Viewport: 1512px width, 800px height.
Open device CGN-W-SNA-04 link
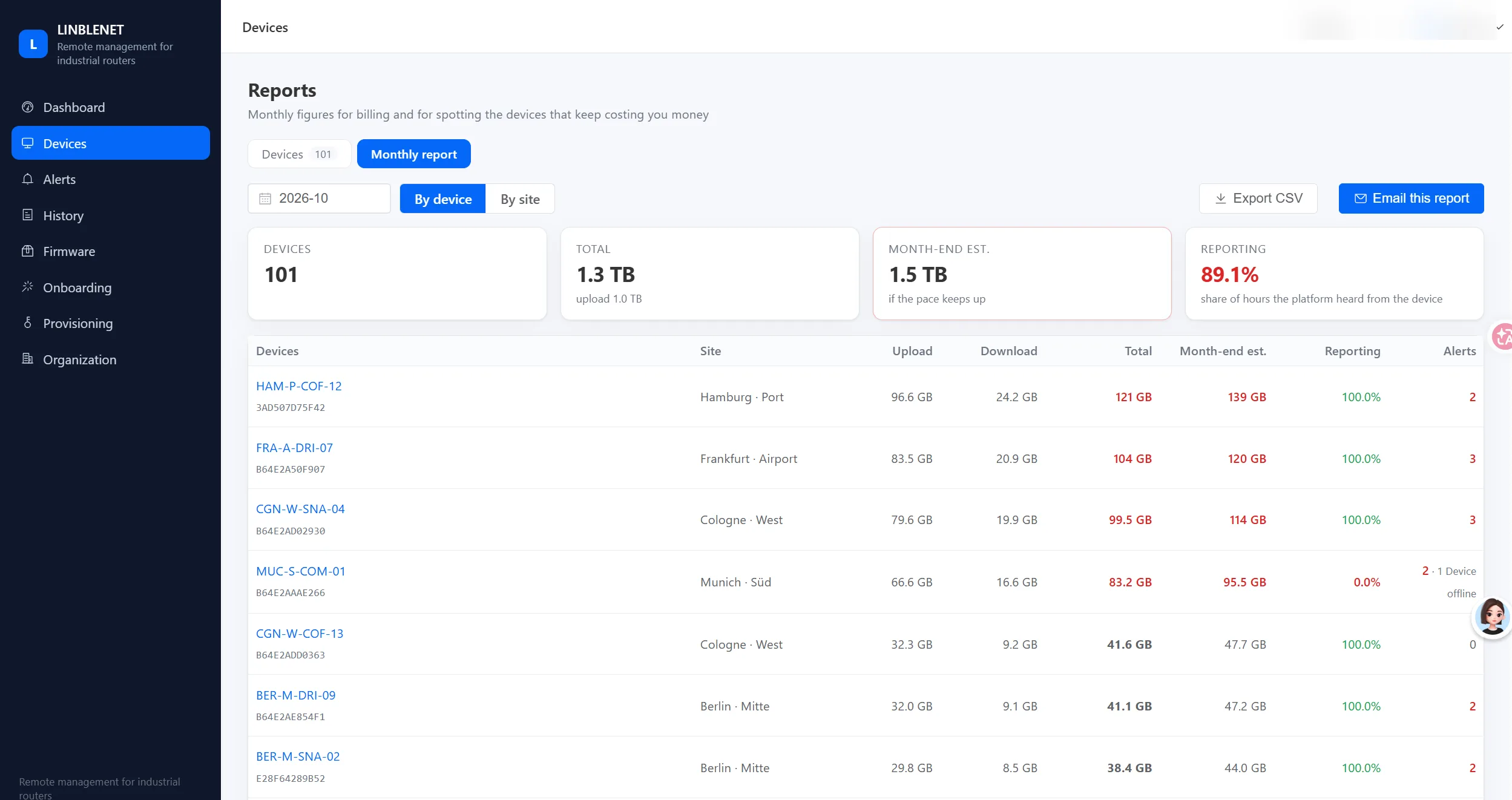300,509
